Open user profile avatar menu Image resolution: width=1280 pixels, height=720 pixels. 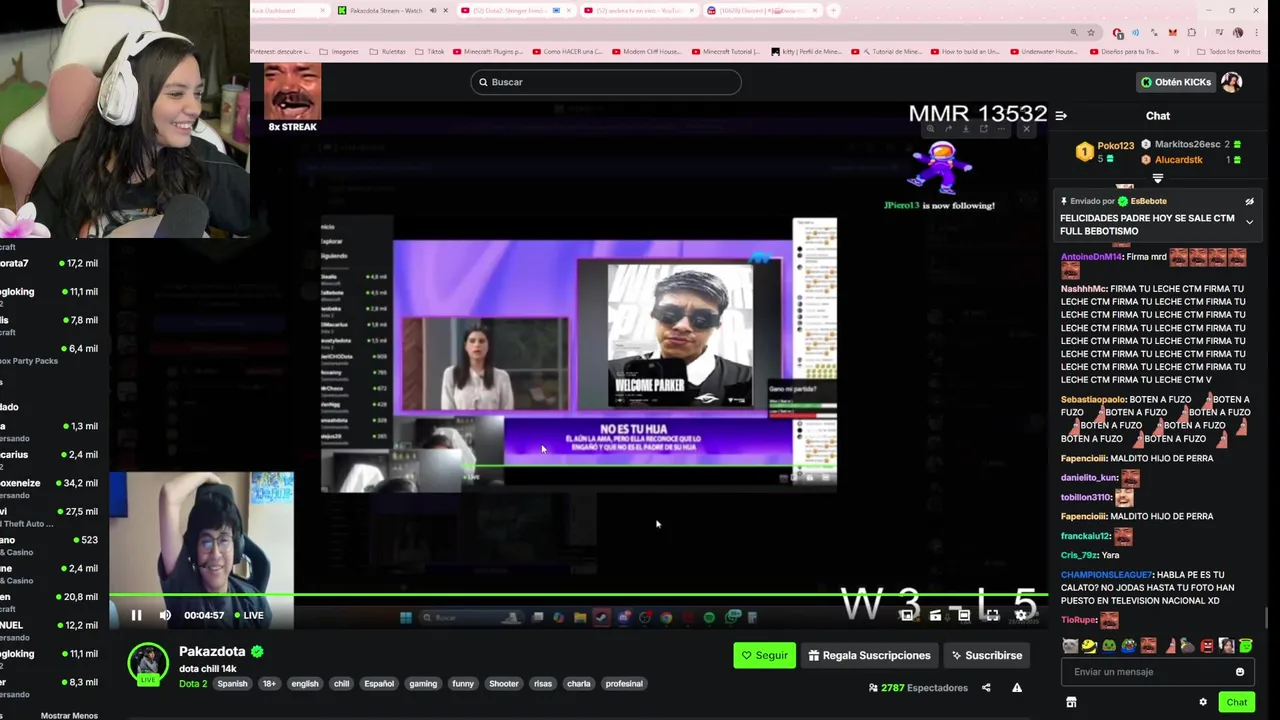tap(1232, 82)
